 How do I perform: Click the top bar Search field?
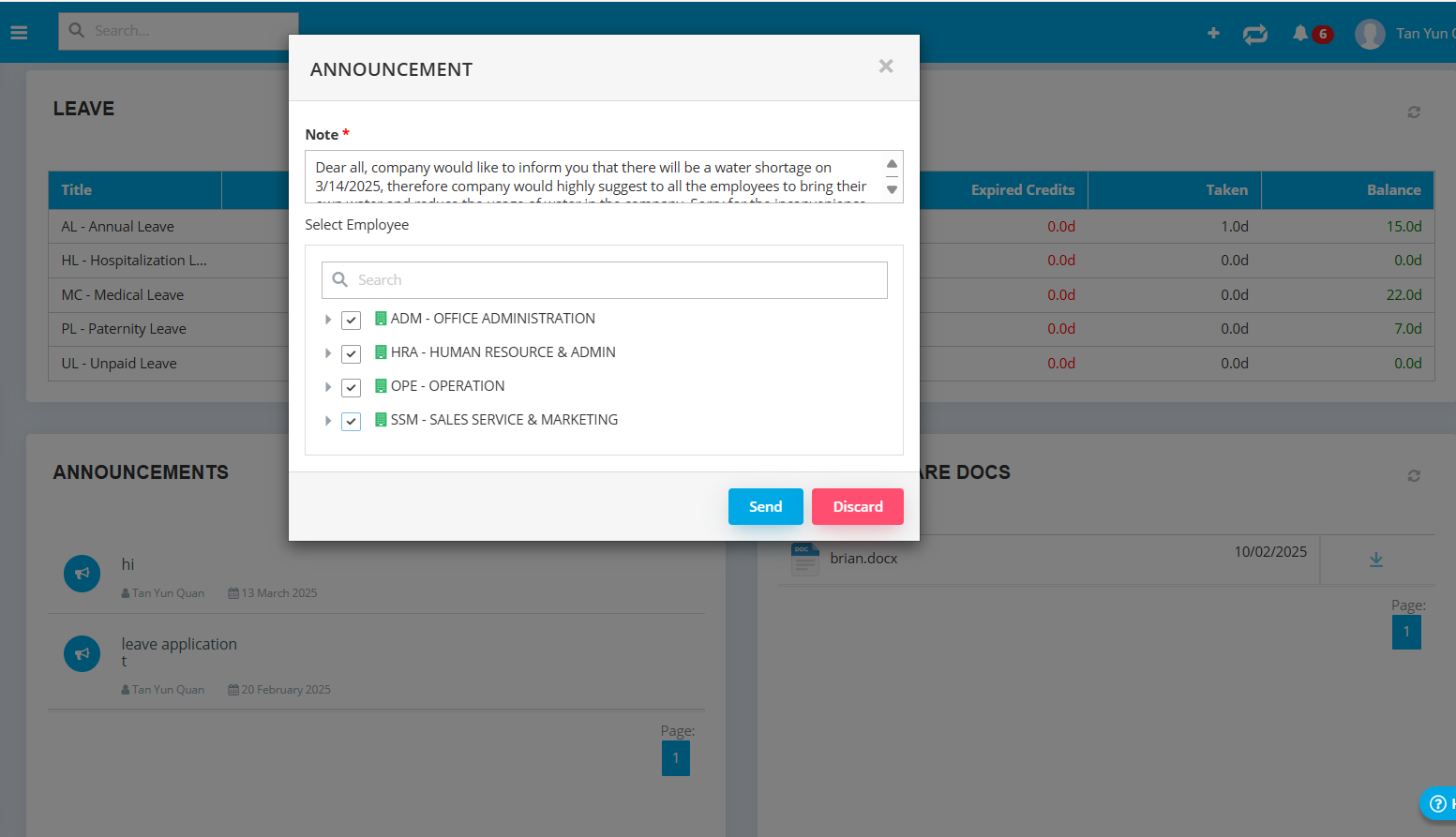(178, 31)
